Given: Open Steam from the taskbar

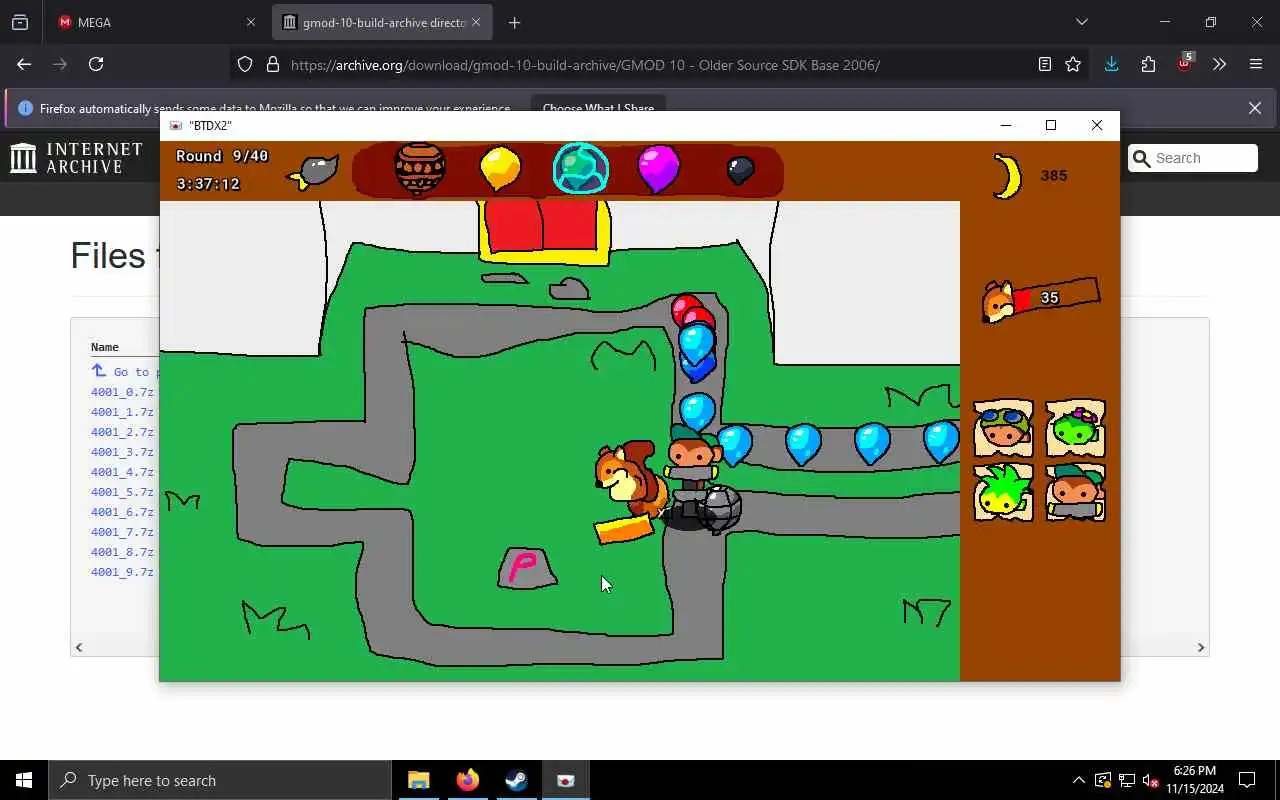Looking at the screenshot, I should [516, 780].
